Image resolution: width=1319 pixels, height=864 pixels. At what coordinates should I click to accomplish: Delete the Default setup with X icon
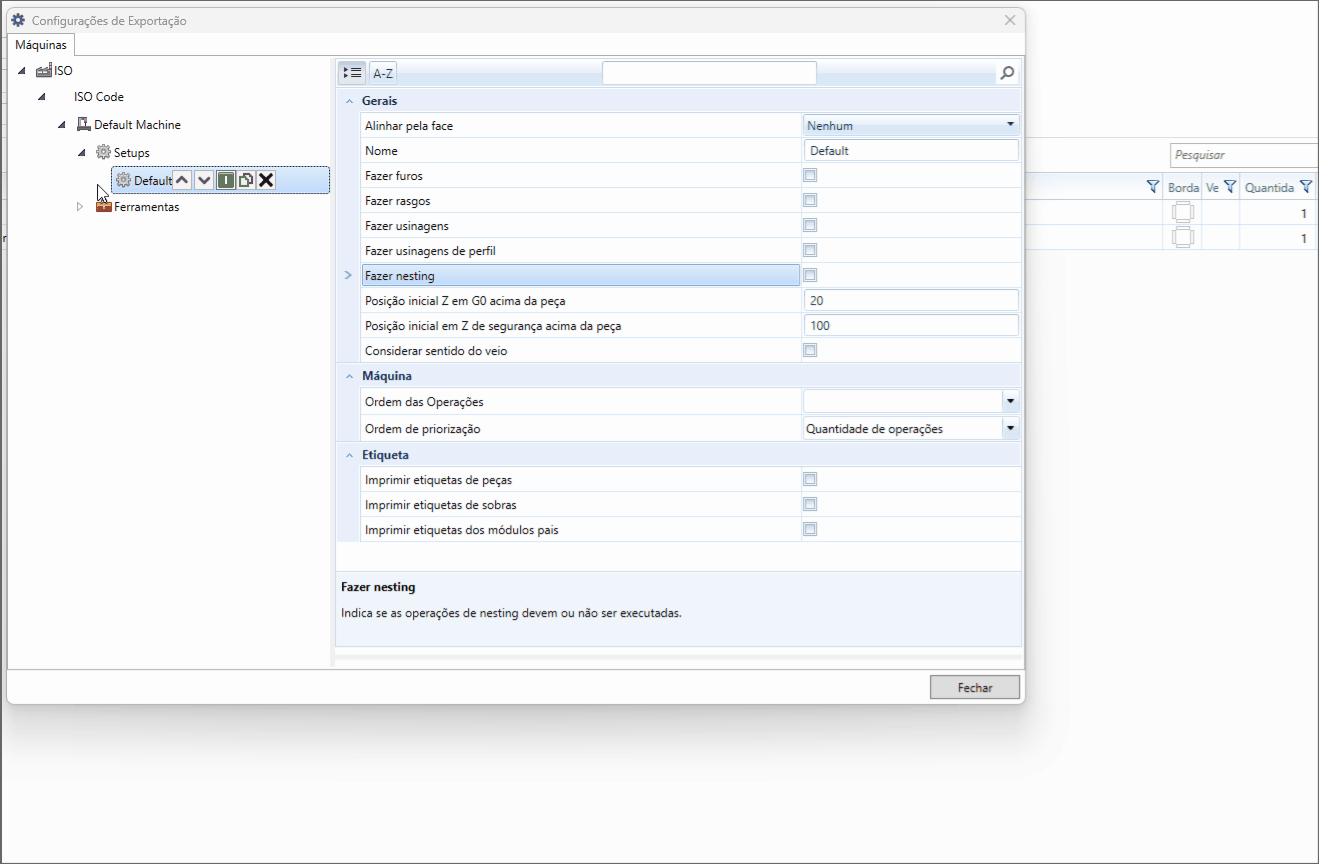[x=266, y=180]
